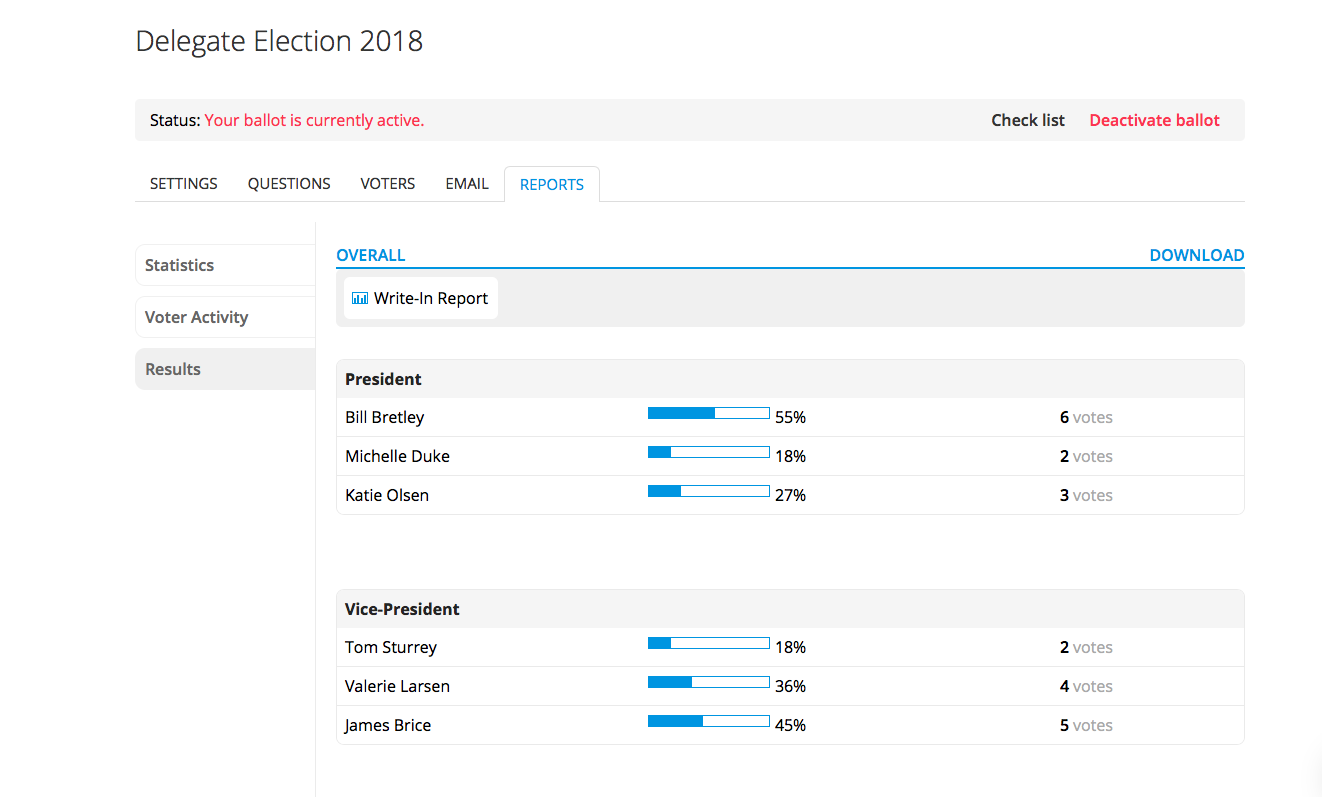Image resolution: width=1322 pixels, height=797 pixels.
Task: Select the REPORTS tab
Action: coord(551,184)
